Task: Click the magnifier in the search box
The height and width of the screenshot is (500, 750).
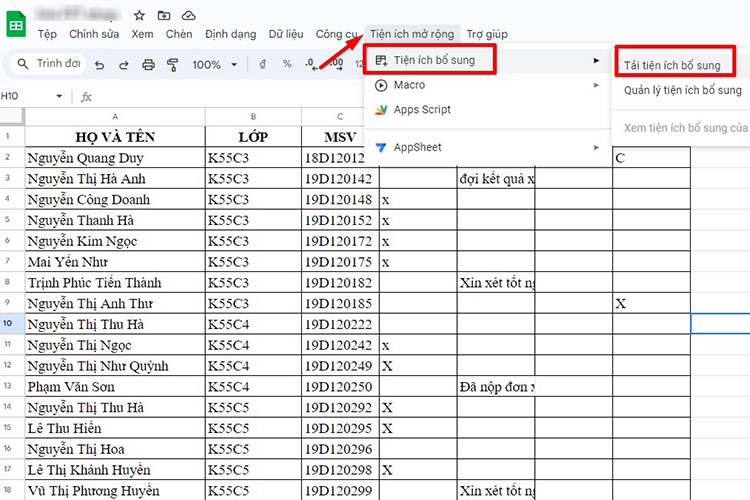Action: coord(22,64)
